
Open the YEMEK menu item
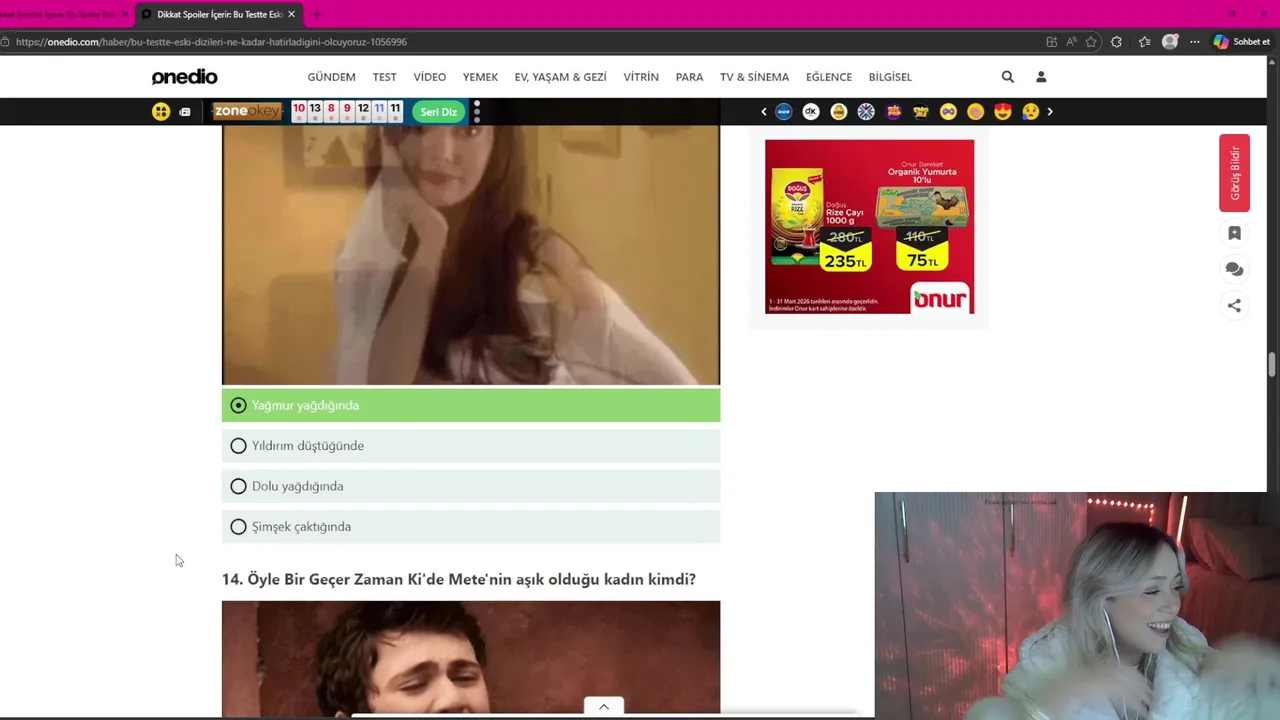[480, 77]
